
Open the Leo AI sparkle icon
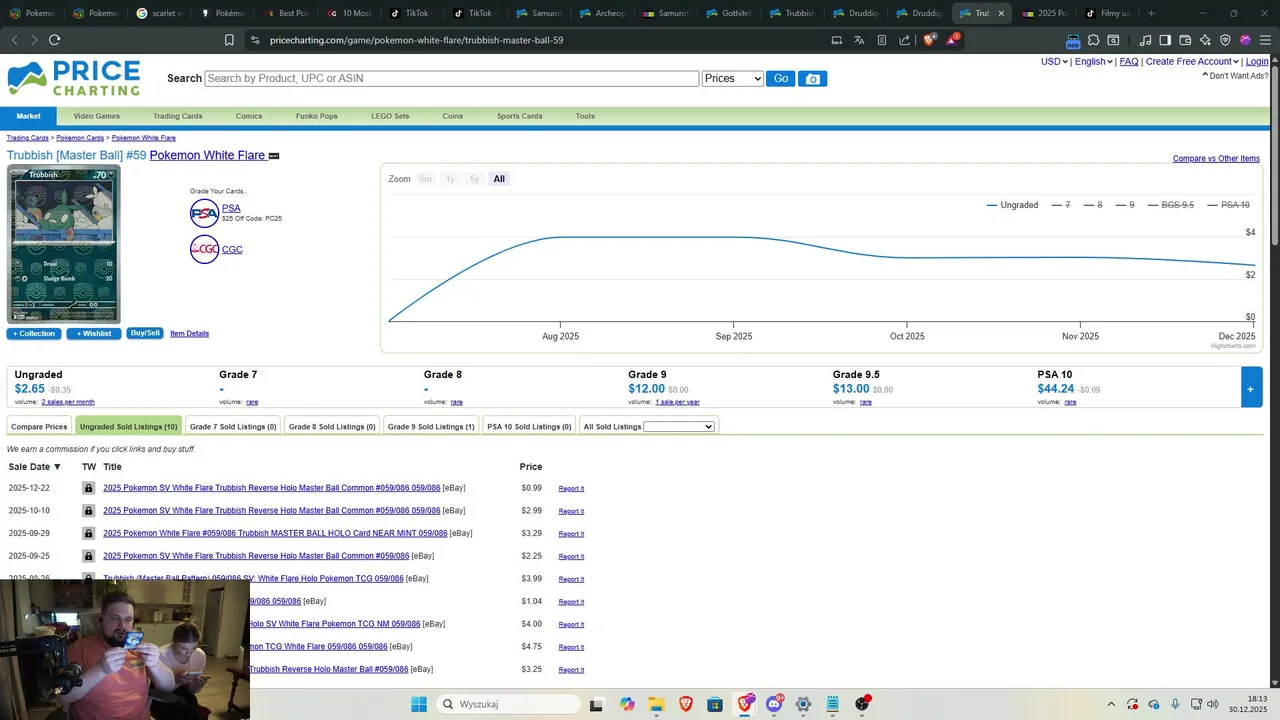[1205, 40]
